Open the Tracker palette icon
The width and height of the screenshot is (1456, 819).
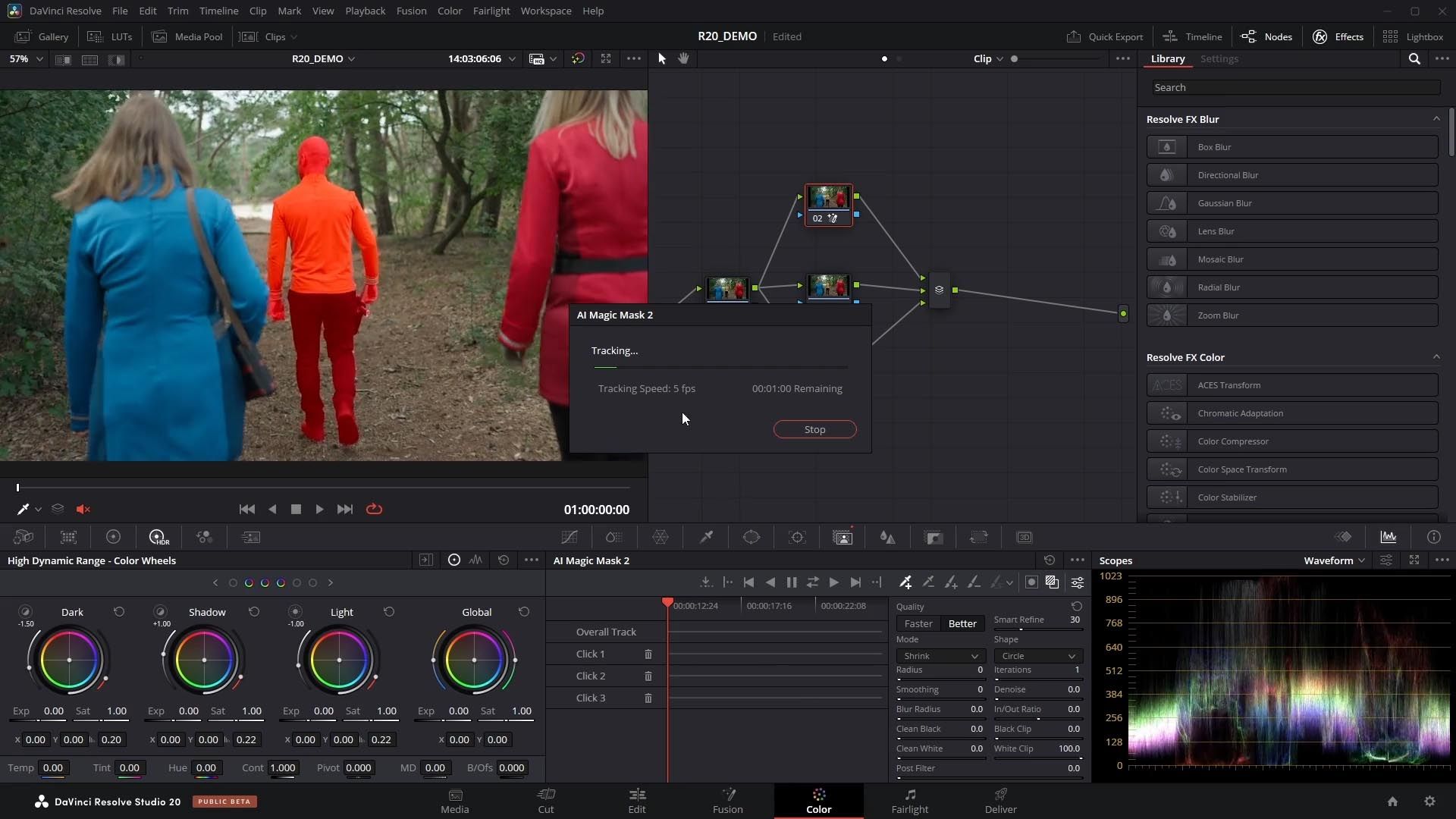pyautogui.click(x=797, y=537)
